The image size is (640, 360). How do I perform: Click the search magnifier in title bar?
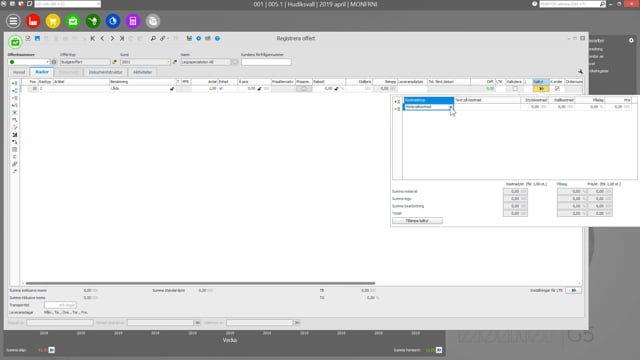(x=602, y=4)
